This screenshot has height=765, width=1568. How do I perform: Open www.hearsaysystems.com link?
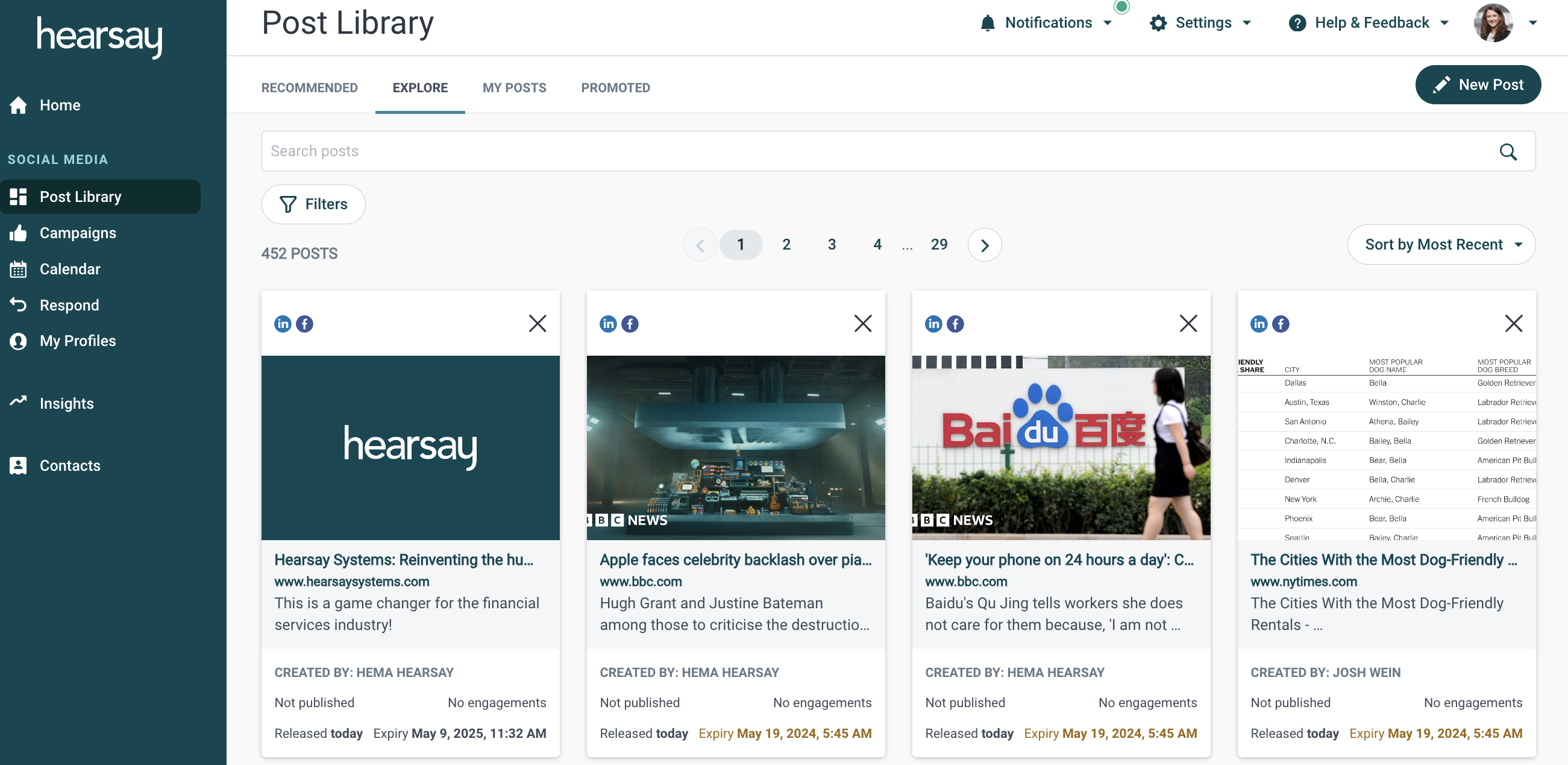pos(352,582)
